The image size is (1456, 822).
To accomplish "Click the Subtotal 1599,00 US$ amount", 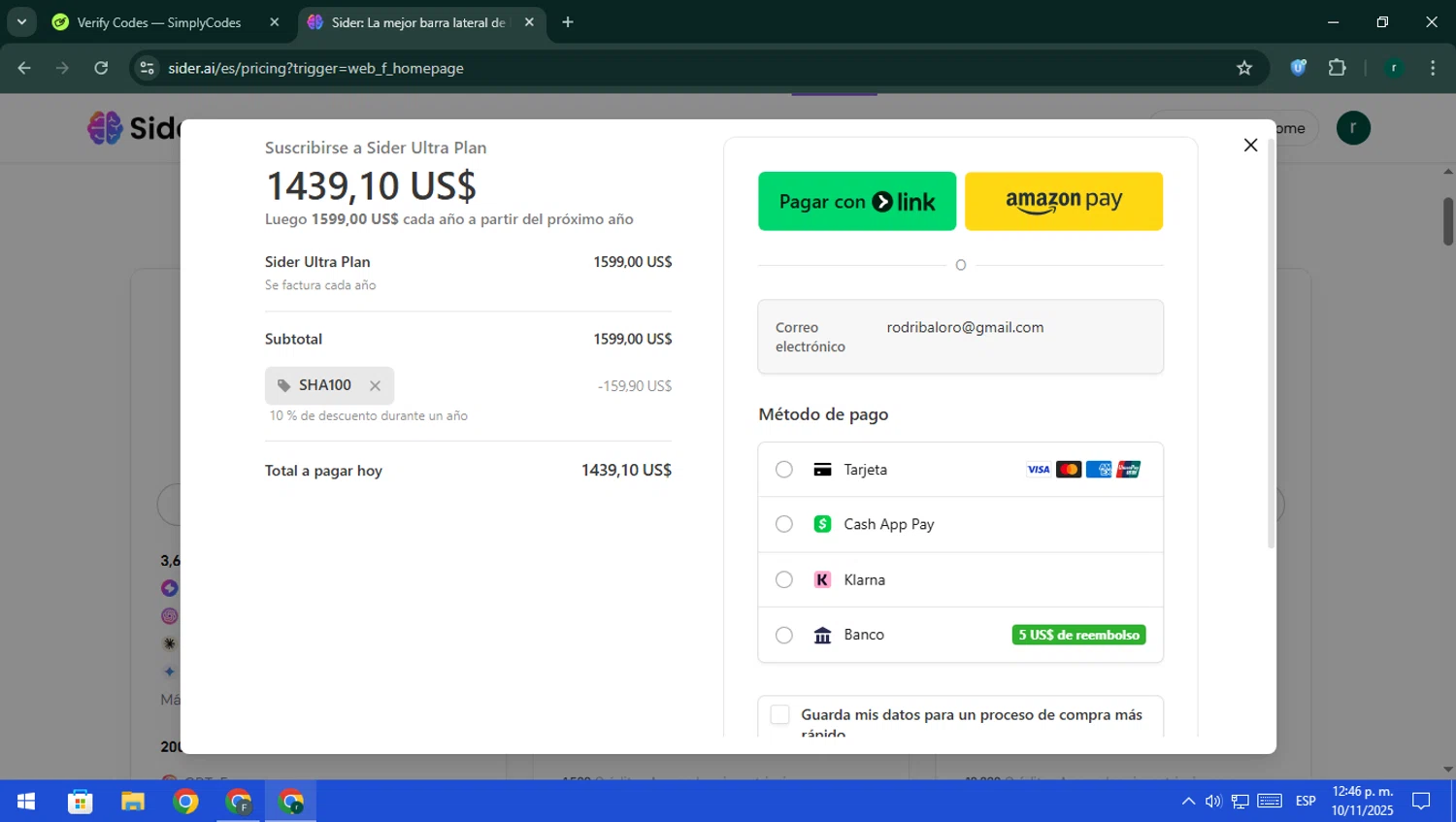I will [633, 339].
